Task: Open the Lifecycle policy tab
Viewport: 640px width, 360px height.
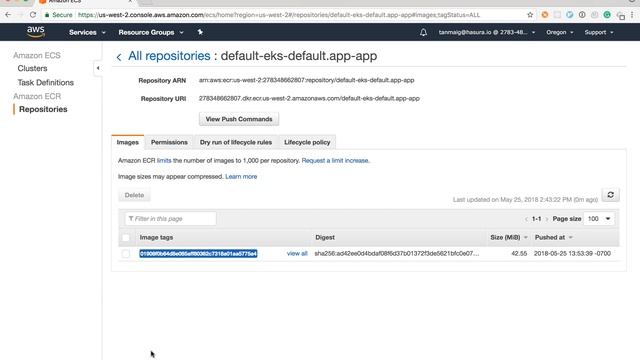Action: point(307,142)
